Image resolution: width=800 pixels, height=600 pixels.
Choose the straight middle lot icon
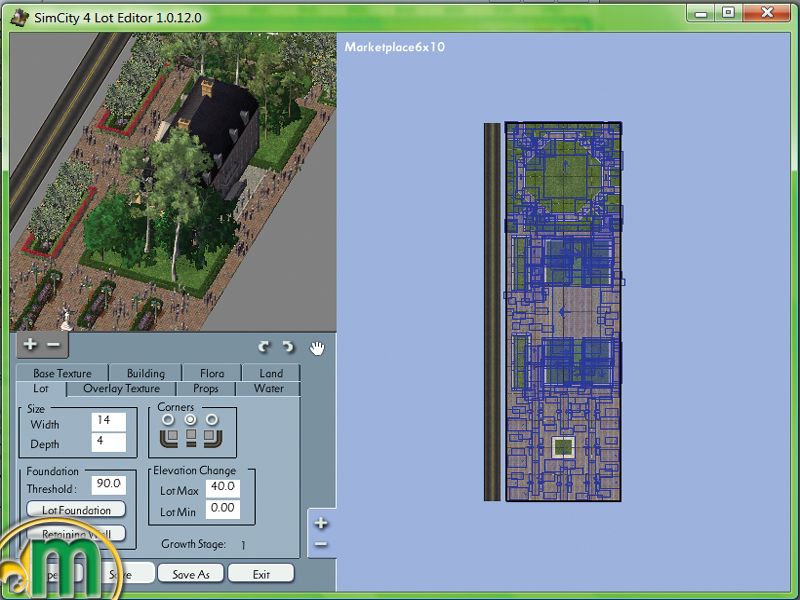point(191,438)
